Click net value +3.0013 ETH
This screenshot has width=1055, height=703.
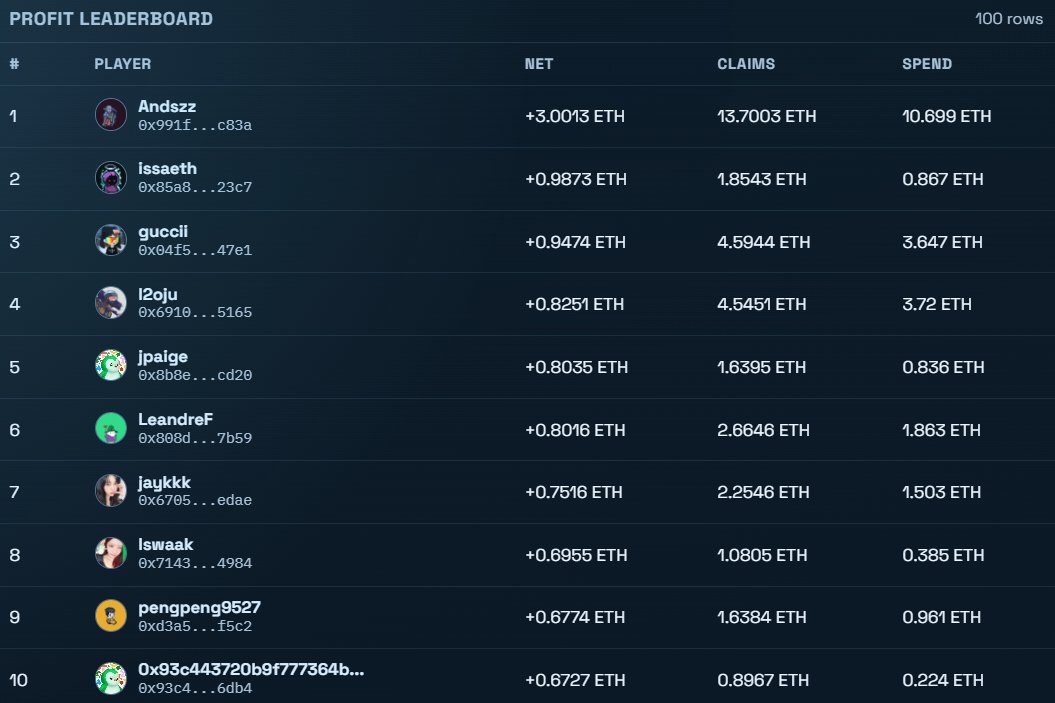click(575, 116)
